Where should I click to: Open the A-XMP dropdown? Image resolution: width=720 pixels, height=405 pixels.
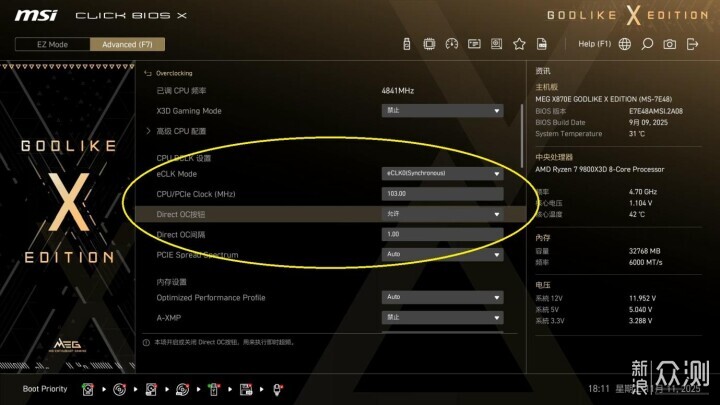pos(442,318)
